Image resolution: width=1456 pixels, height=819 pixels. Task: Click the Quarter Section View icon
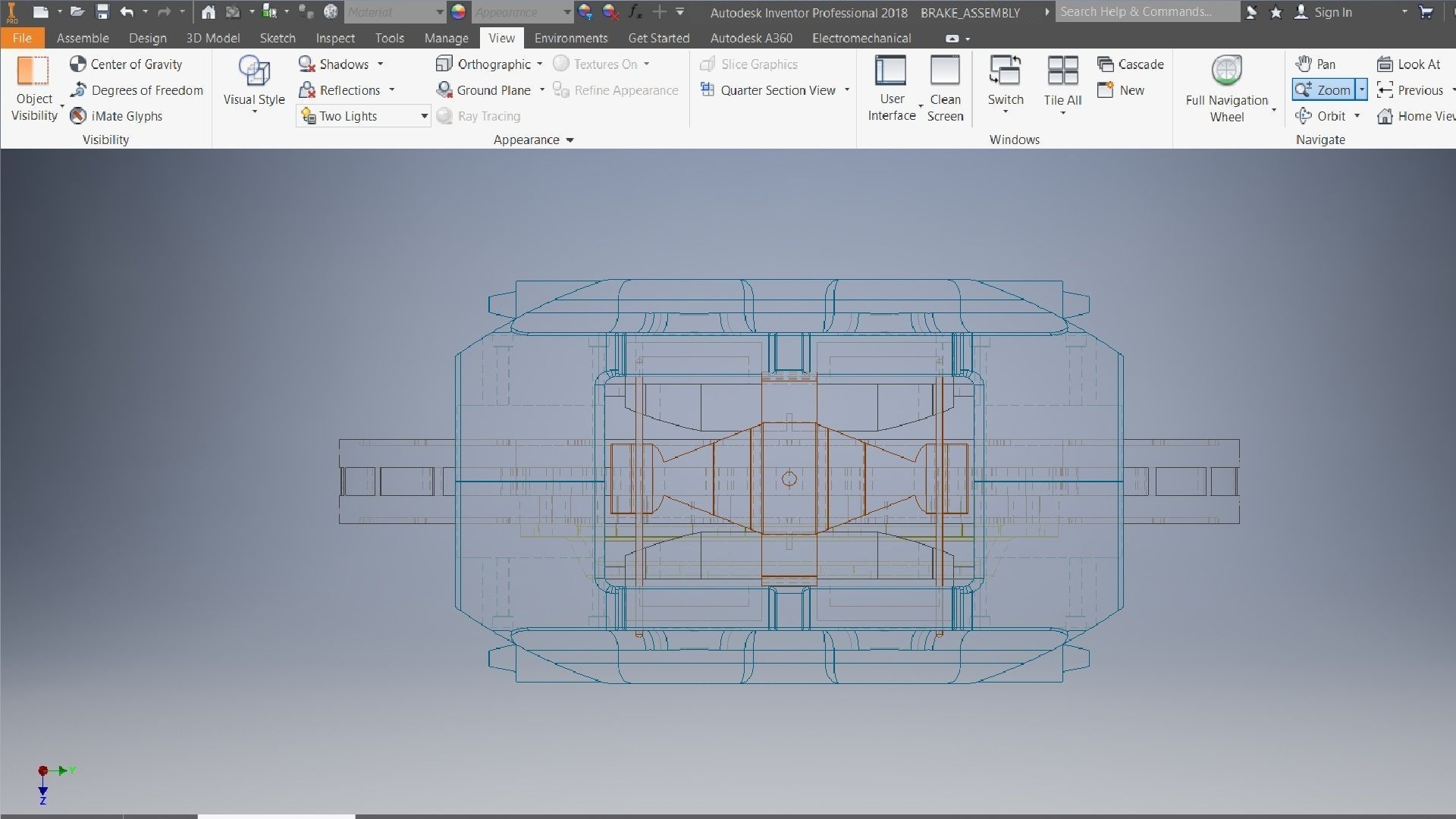point(708,90)
